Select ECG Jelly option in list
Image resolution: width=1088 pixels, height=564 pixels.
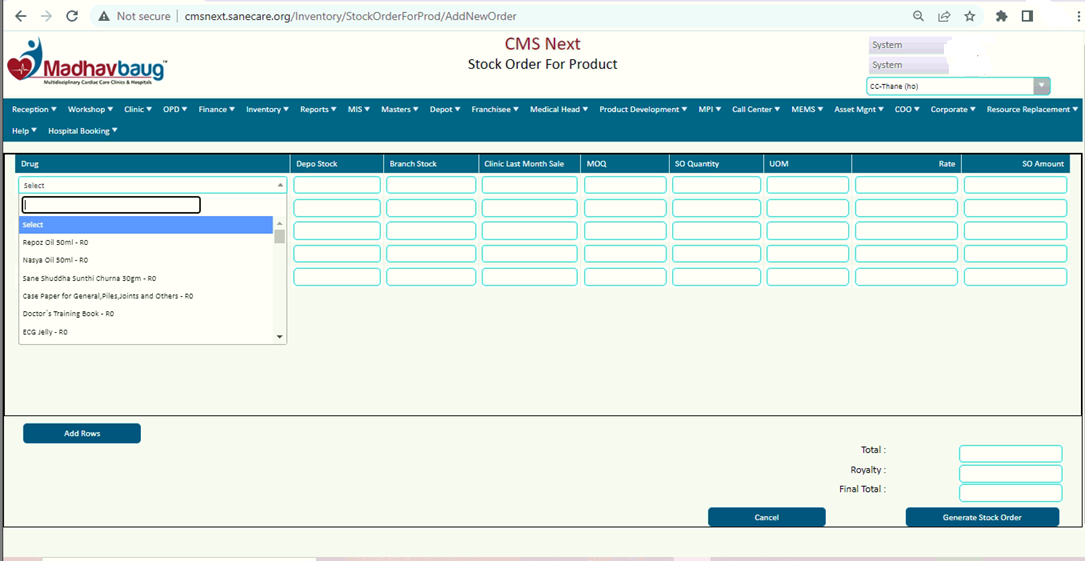point(45,332)
